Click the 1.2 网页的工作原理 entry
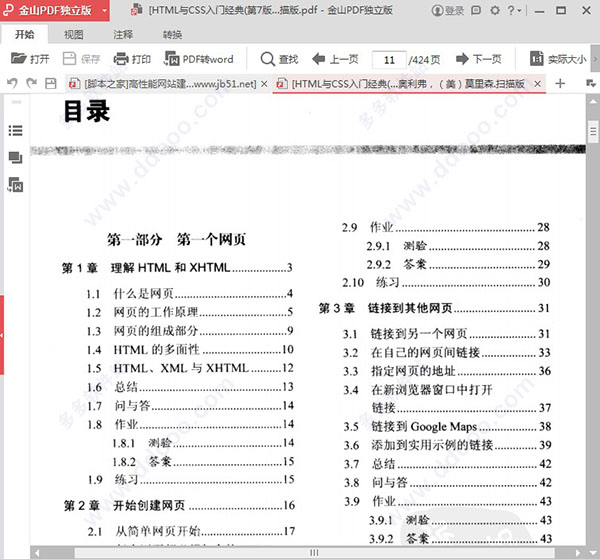 [x=190, y=312]
